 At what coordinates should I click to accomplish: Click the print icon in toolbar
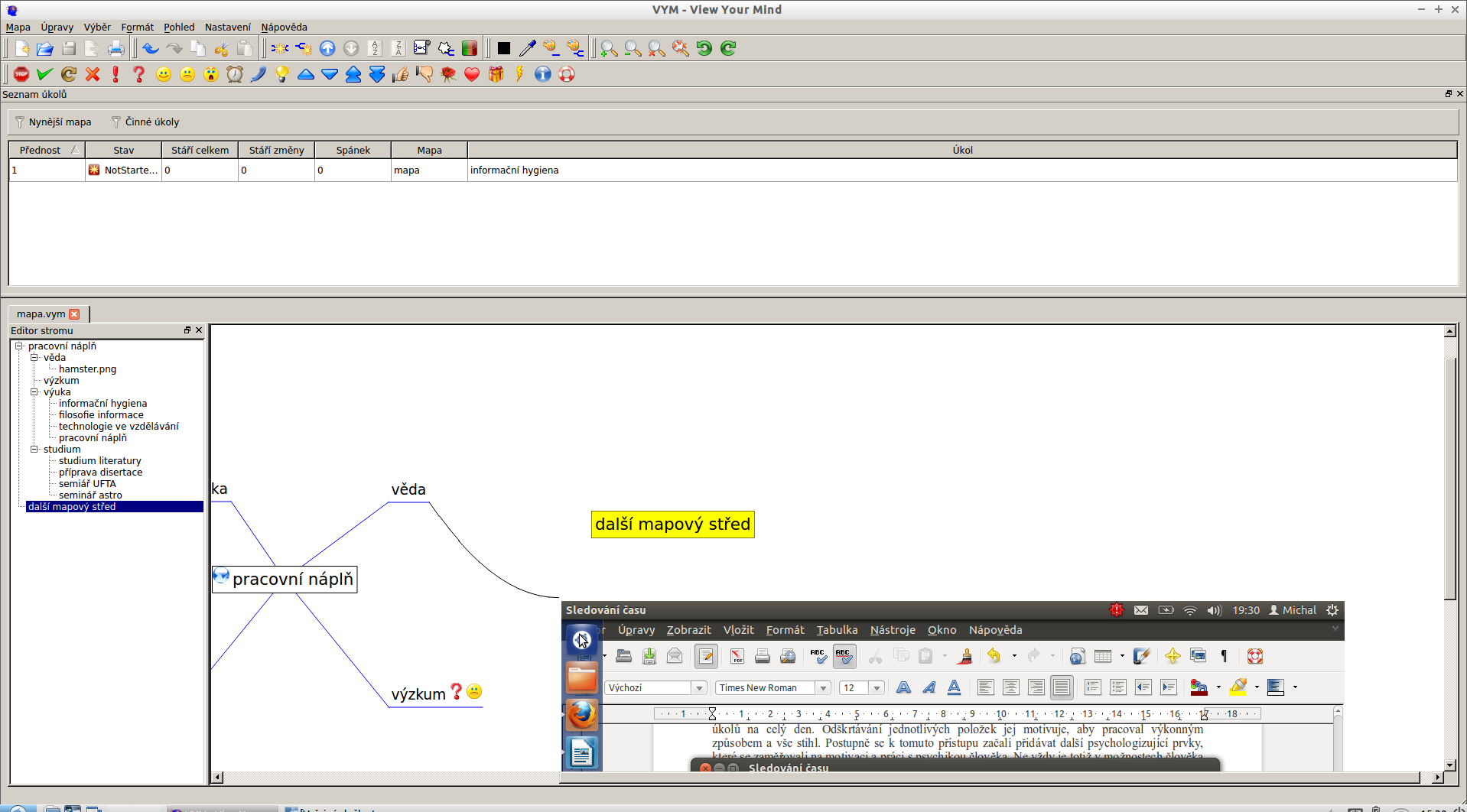pos(115,48)
